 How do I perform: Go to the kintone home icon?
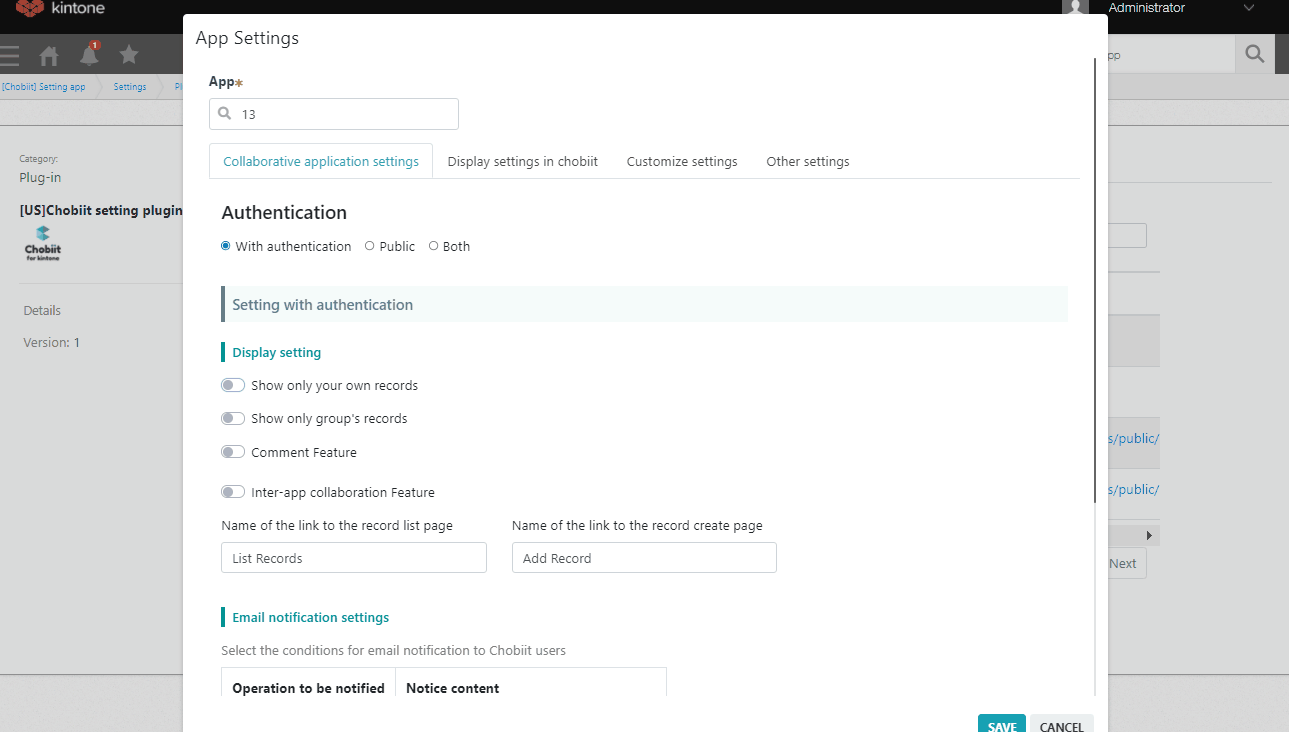(x=49, y=56)
